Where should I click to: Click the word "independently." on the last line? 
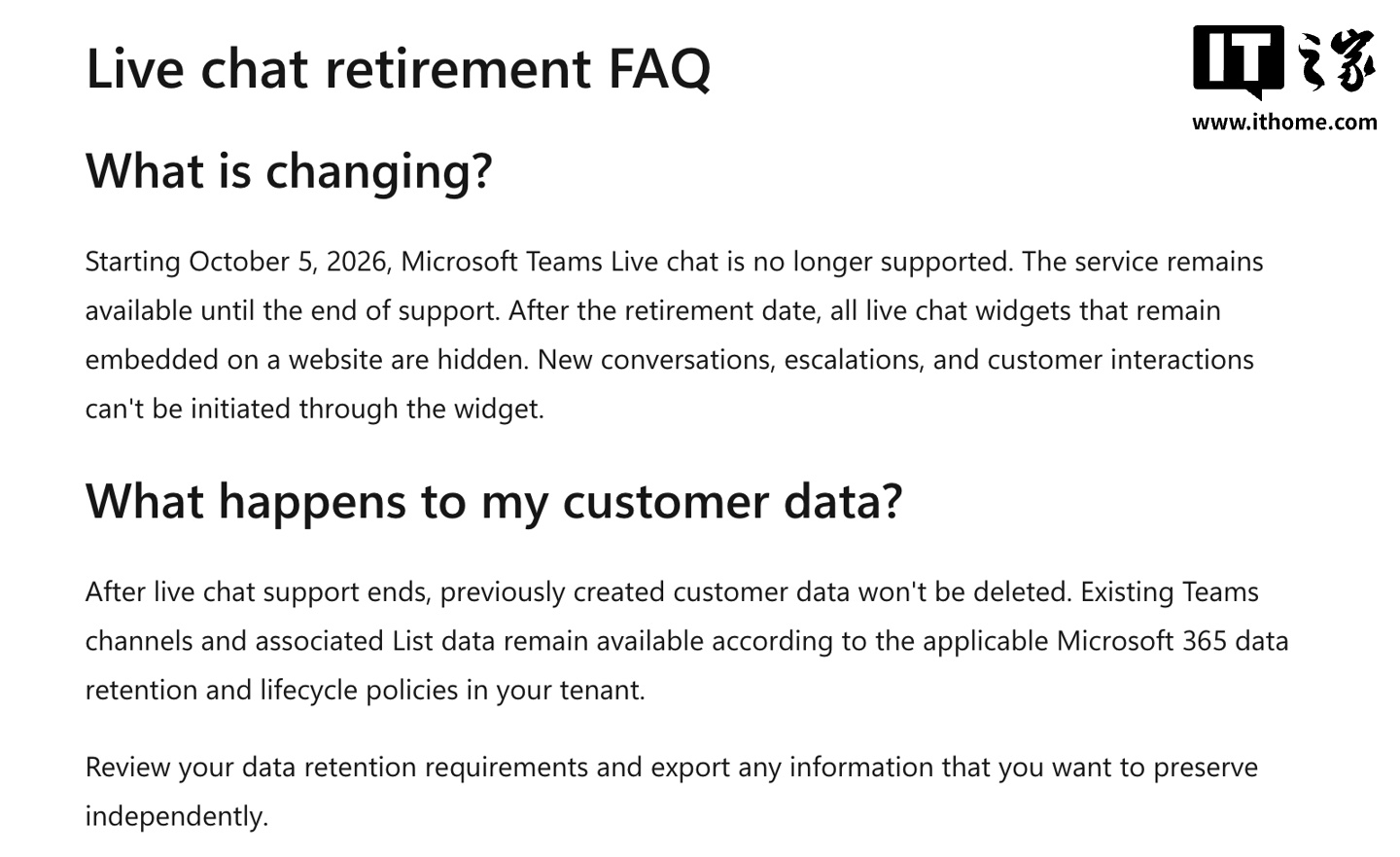point(177,816)
